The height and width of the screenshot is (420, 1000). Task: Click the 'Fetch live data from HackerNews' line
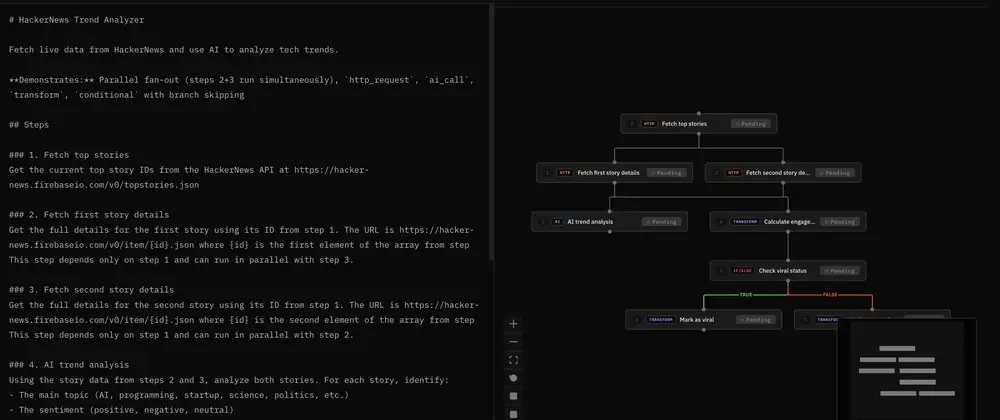click(x=174, y=50)
